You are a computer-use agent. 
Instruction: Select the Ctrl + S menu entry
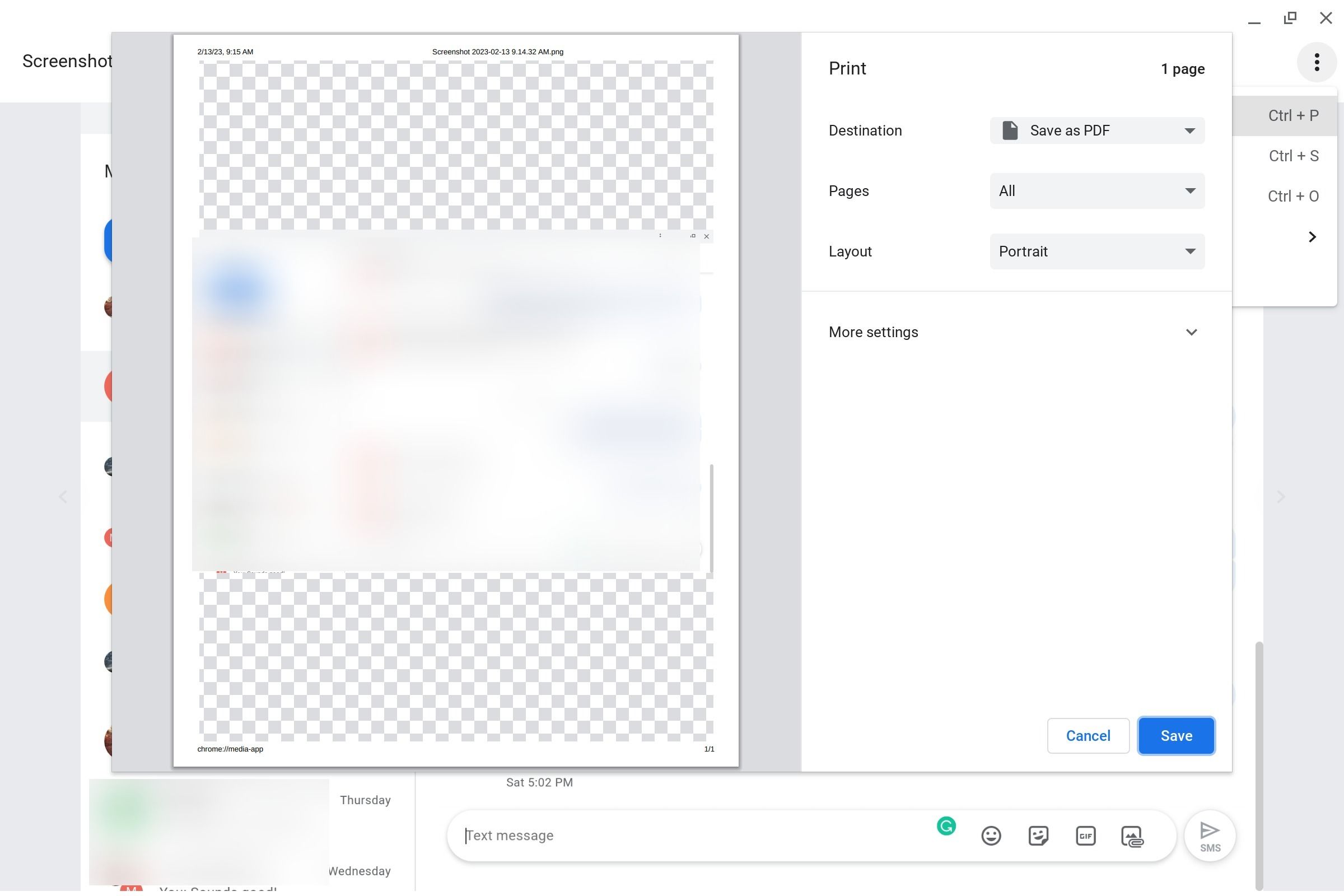click(x=1292, y=156)
